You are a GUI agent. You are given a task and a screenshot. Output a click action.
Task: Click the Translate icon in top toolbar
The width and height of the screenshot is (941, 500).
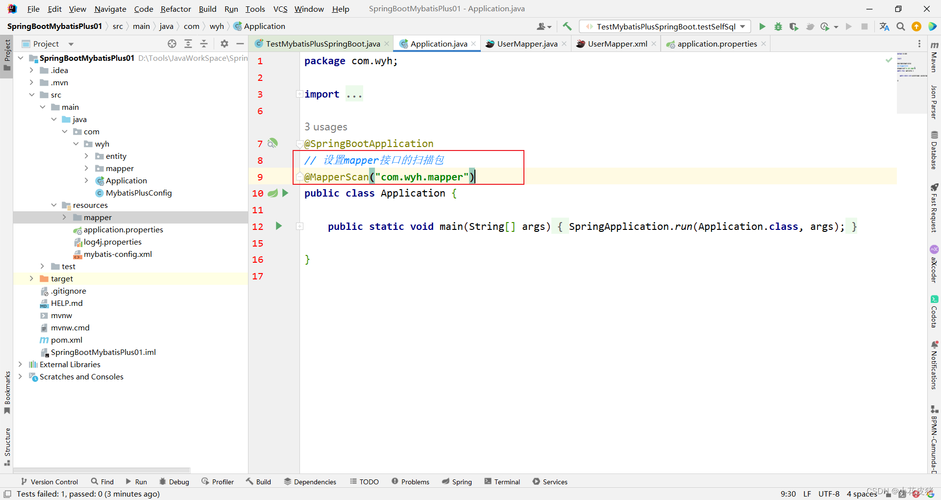(884, 27)
